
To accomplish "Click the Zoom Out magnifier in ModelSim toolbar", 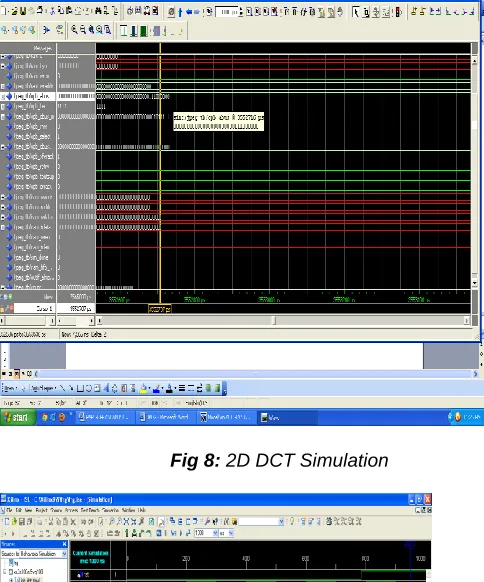I will click(x=83, y=30).
